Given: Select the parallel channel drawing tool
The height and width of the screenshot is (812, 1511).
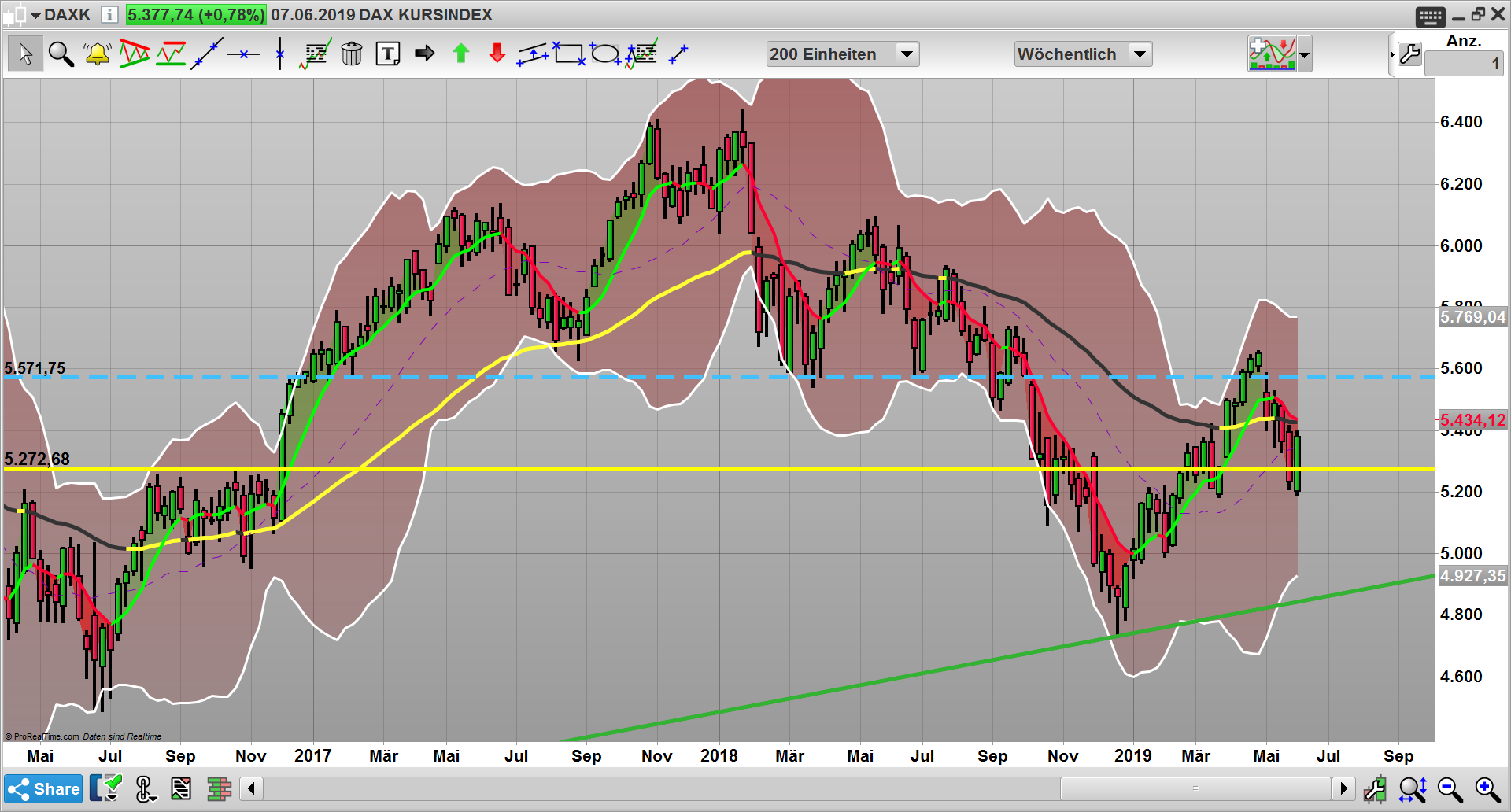Looking at the screenshot, I should [x=533, y=54].
